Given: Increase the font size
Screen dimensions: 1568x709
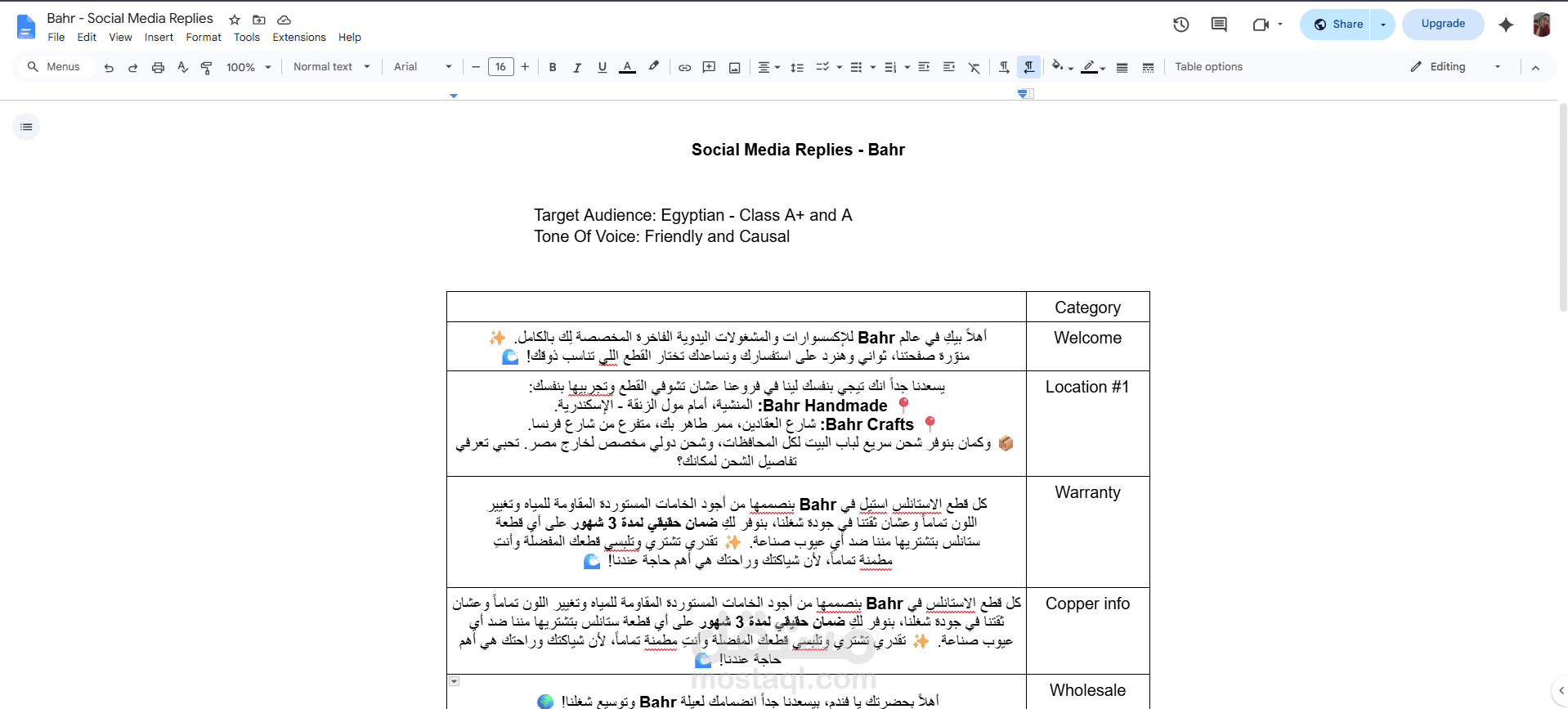Looking at the screenshot, I should point(525,67).
